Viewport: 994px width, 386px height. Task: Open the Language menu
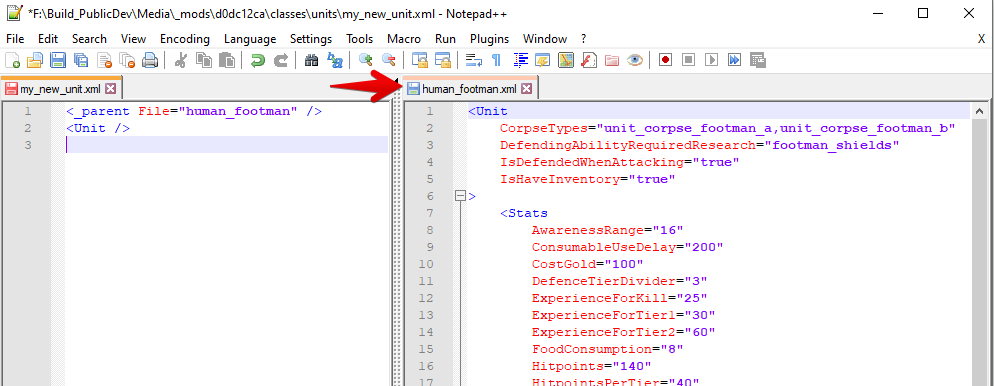click(250, 39)
